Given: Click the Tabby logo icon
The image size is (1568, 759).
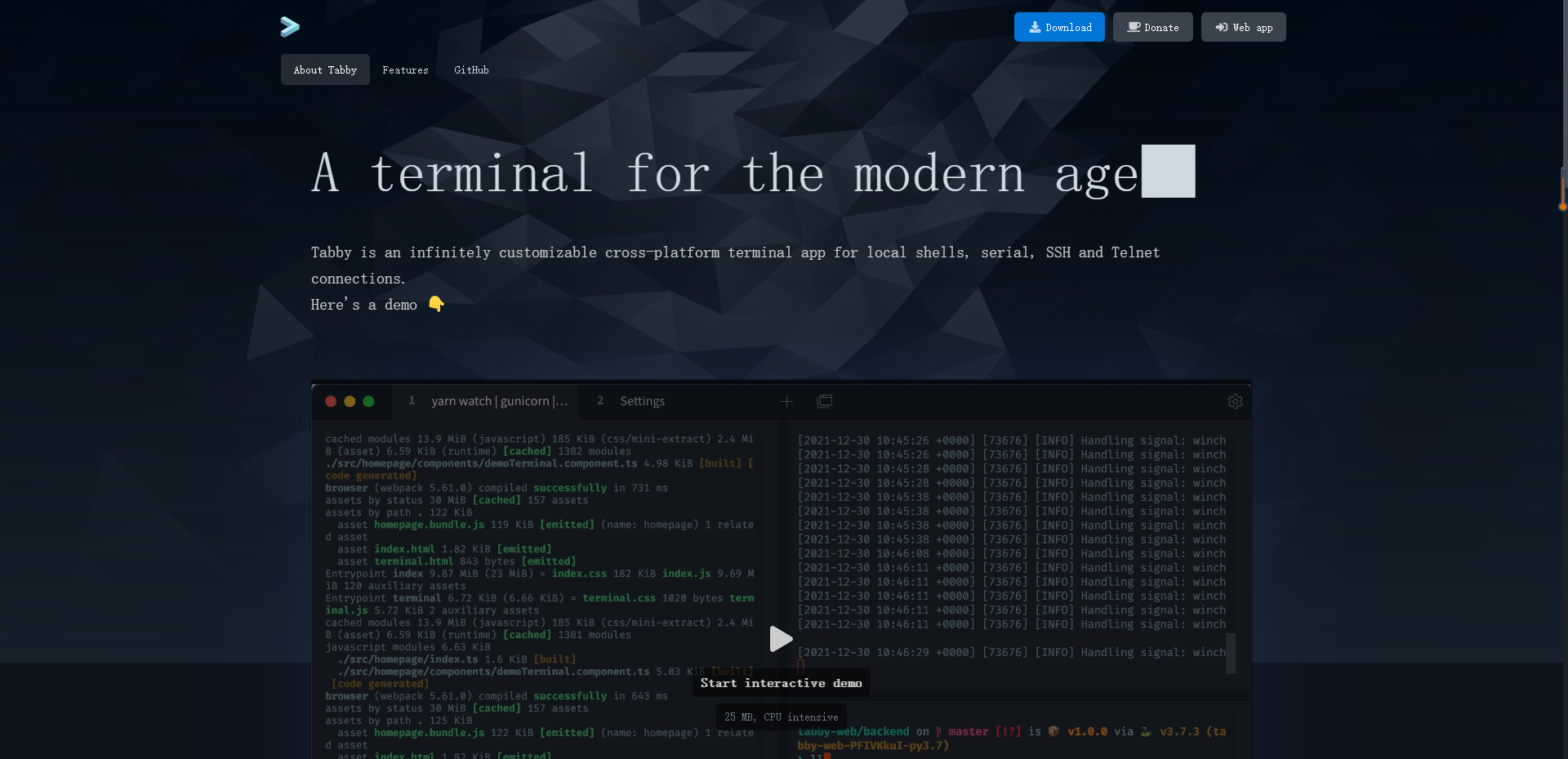Looking at the screenshot, I should click(290, 27).
